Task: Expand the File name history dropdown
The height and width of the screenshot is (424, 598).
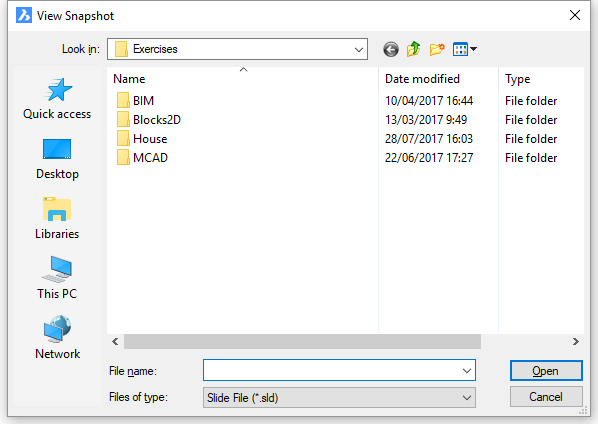Action: click(466, 370)
